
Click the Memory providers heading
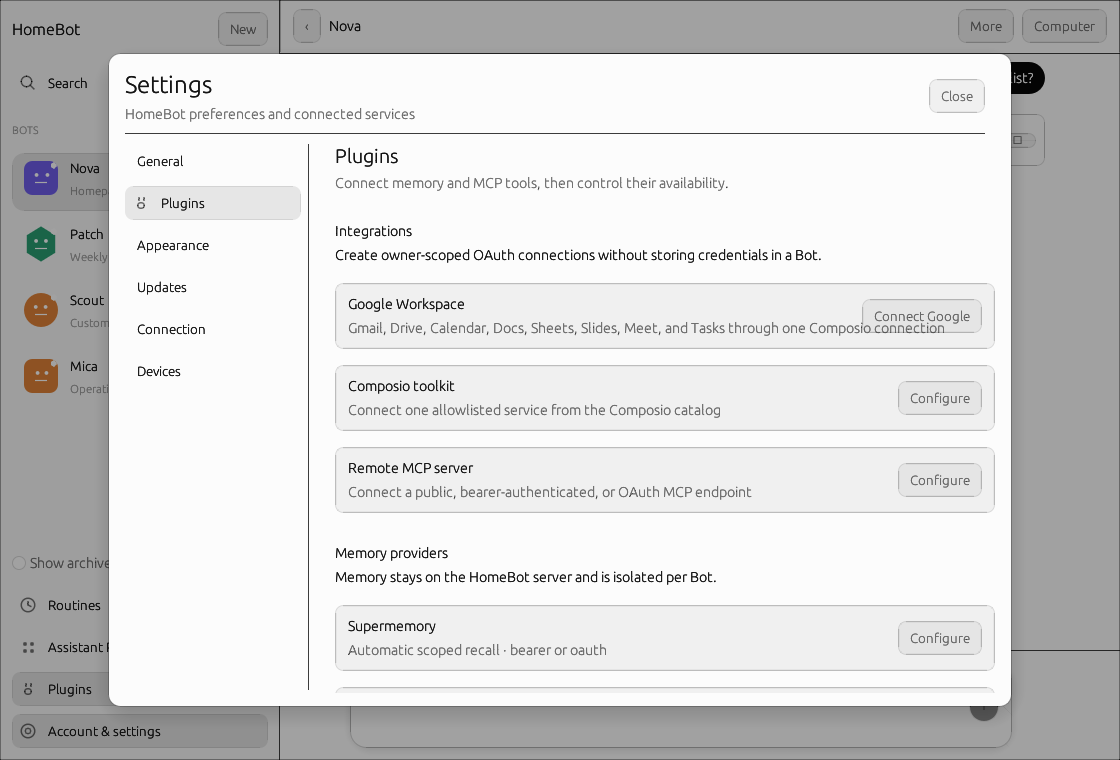coord(391,553)
